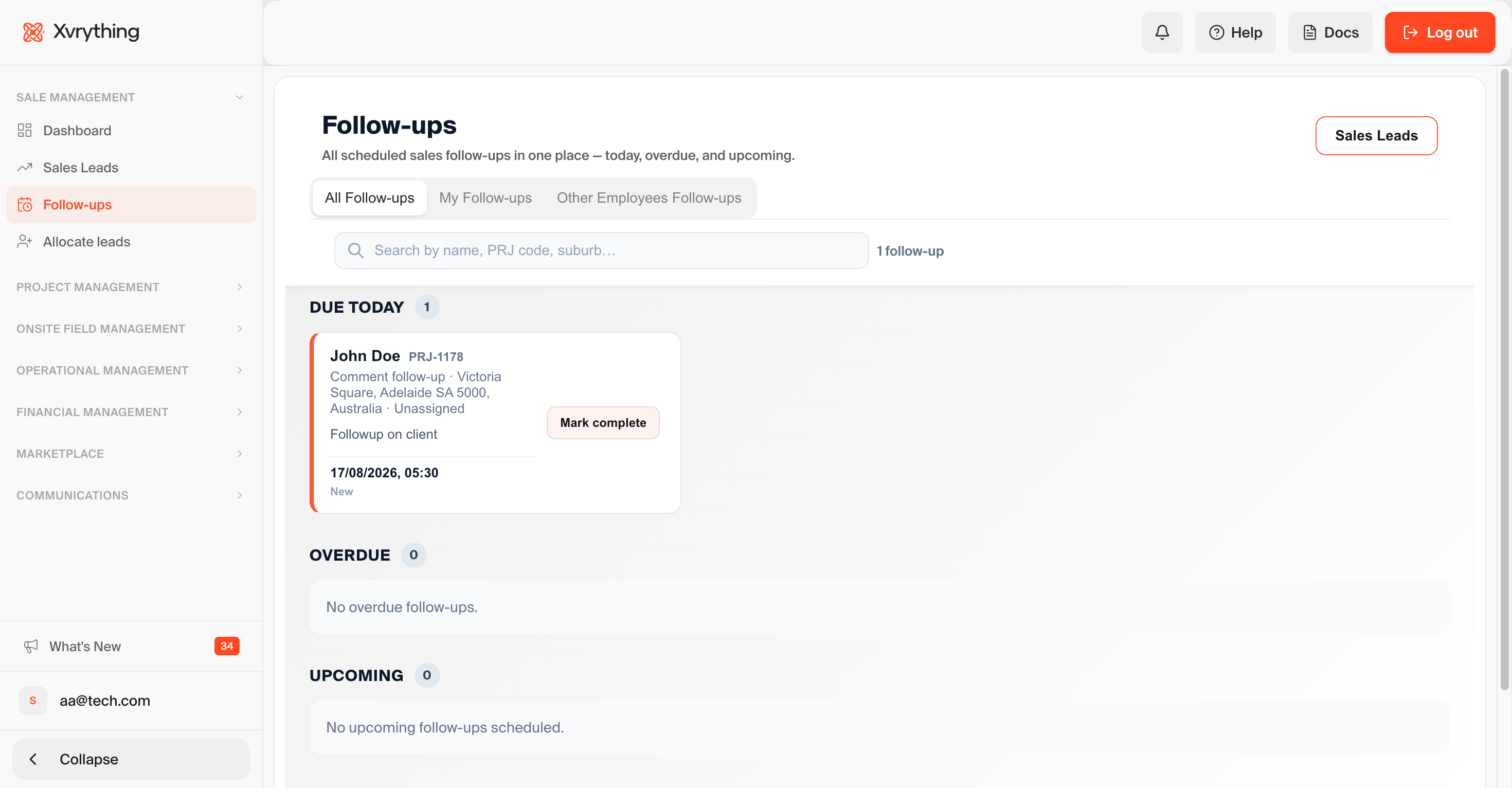Click the Sales Leads outlined button

coord(1376,136)
